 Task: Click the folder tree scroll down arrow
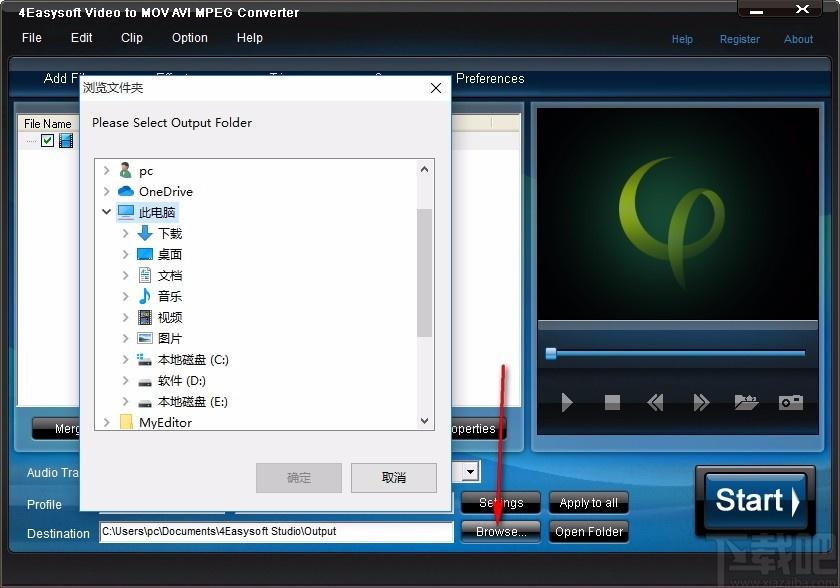point(424,421)
